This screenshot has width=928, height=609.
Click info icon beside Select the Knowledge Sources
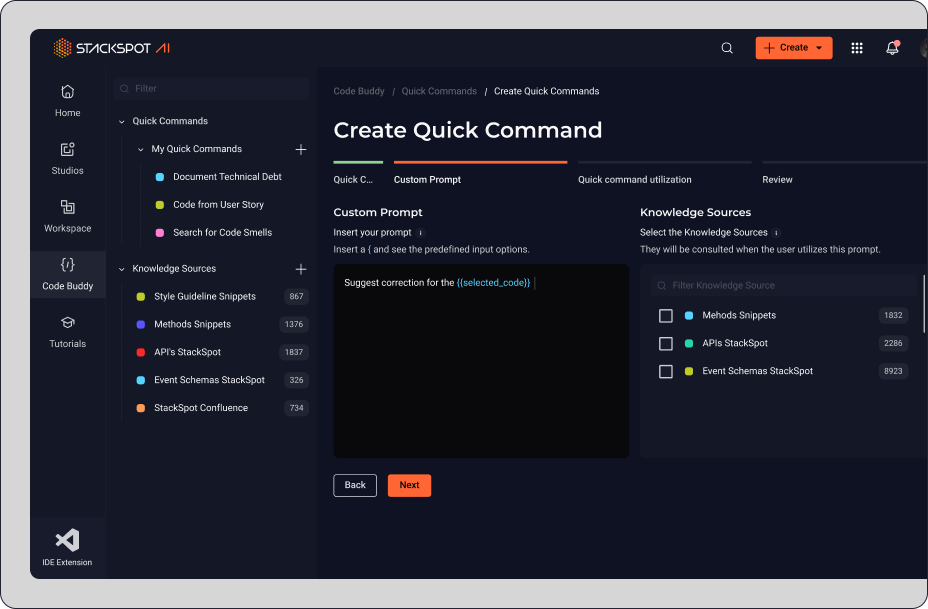(776, 233)
